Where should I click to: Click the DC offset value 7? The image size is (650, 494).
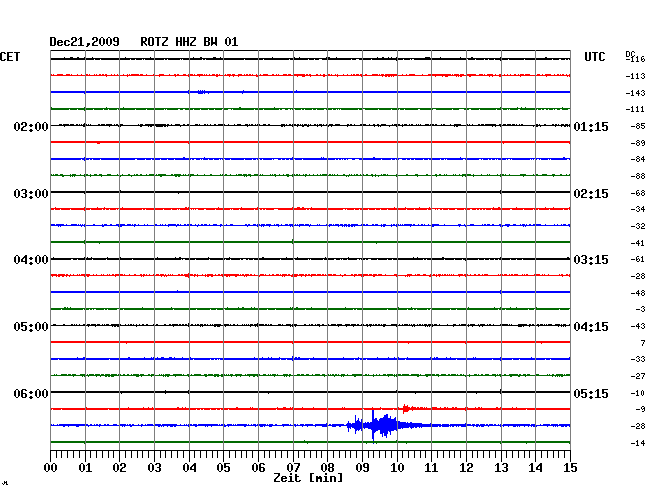[643, 343]
